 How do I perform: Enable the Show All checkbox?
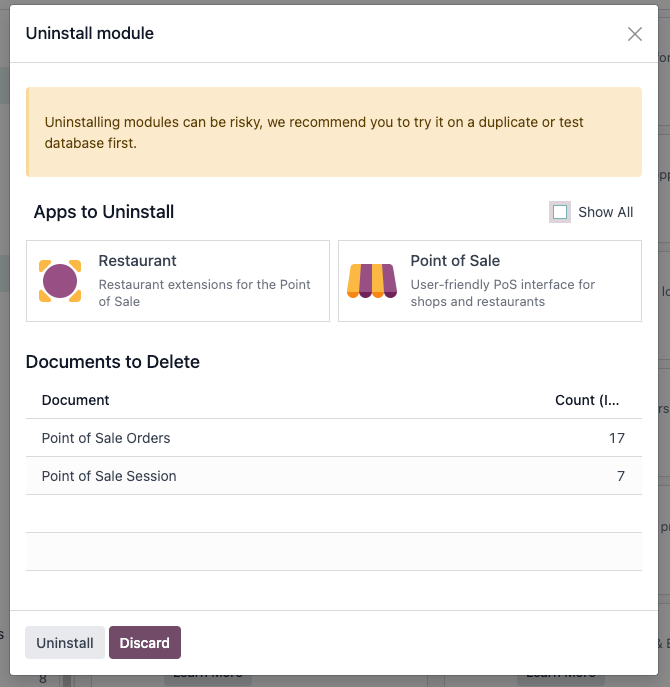(x=560, y=212)
